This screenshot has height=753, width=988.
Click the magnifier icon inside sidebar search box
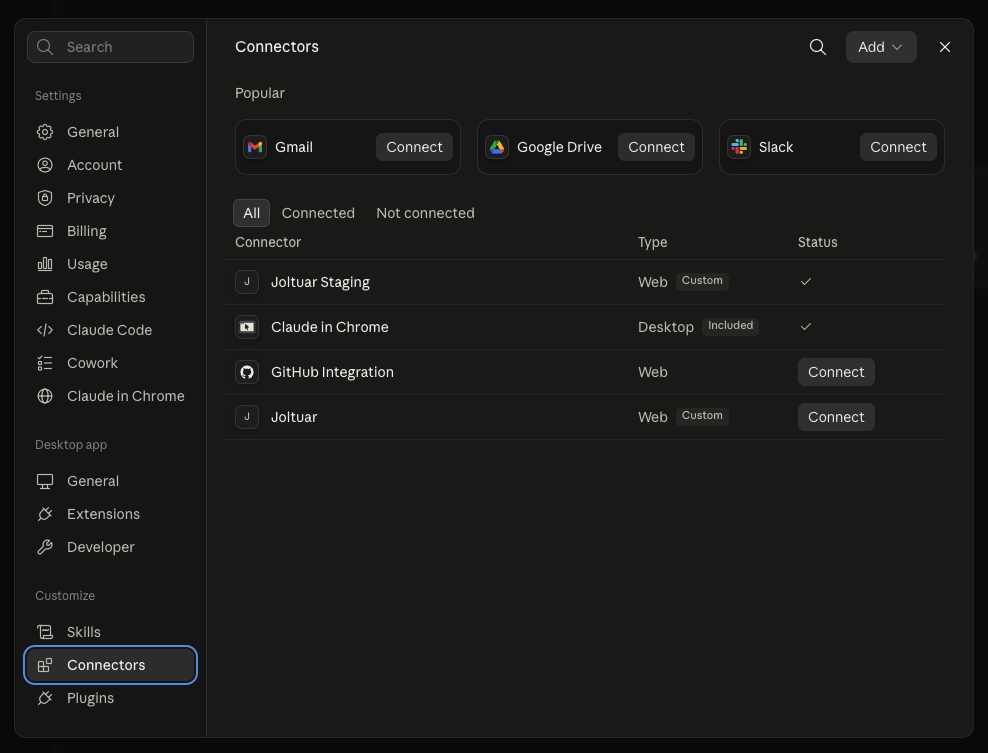(x=45, y=47)
